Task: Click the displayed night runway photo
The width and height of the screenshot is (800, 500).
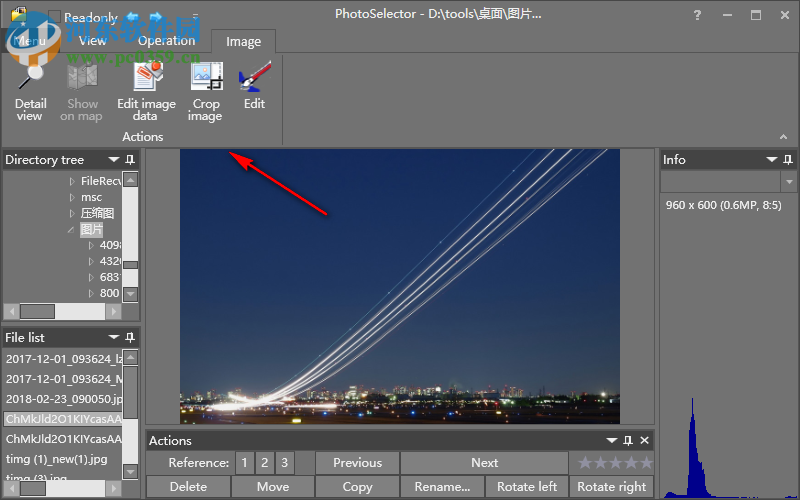Action: click(399, 286)
